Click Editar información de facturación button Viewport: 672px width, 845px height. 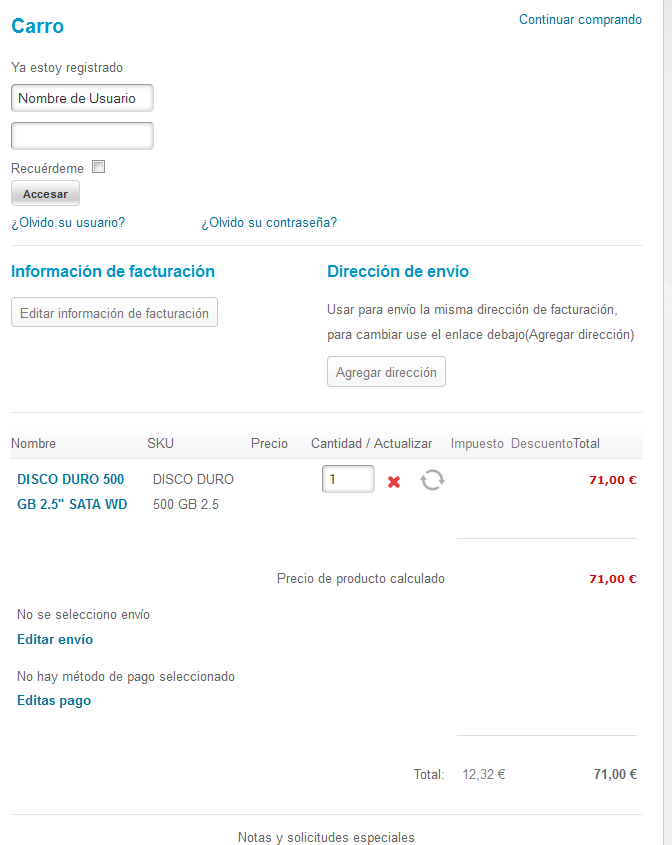114,313
